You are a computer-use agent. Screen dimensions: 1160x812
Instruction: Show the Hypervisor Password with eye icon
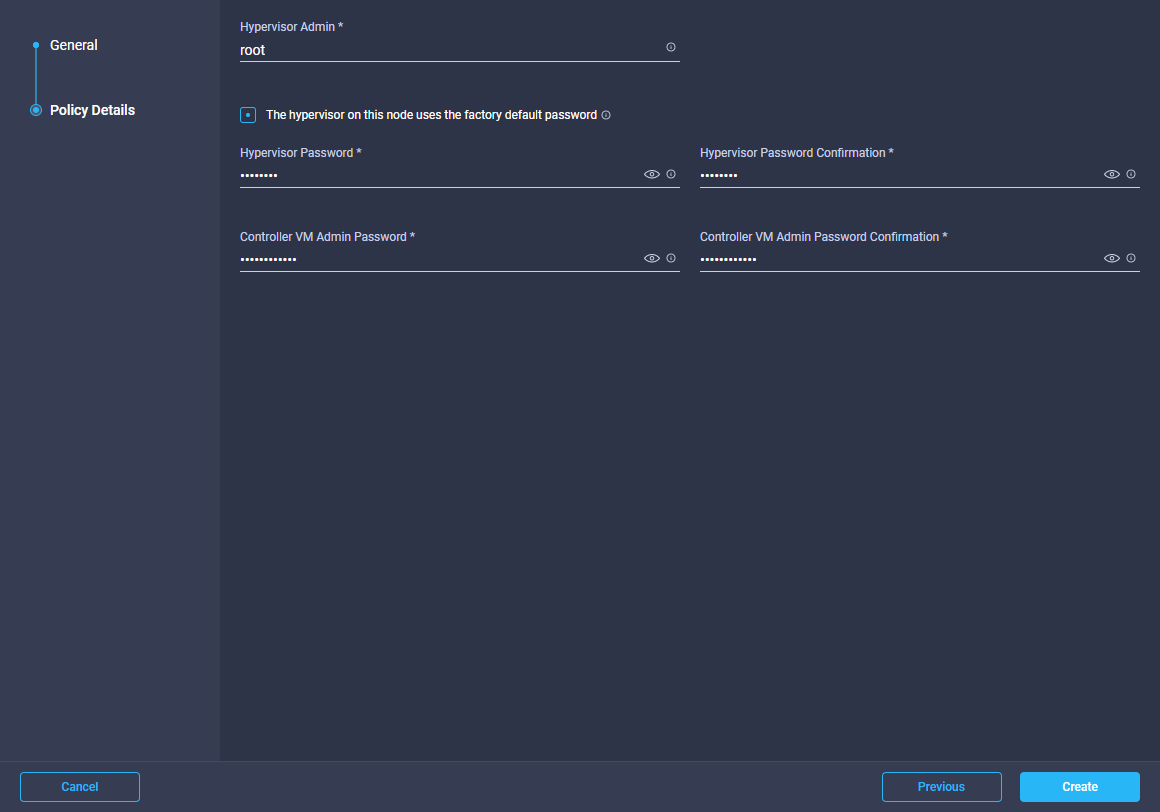(x=652, y=174)
